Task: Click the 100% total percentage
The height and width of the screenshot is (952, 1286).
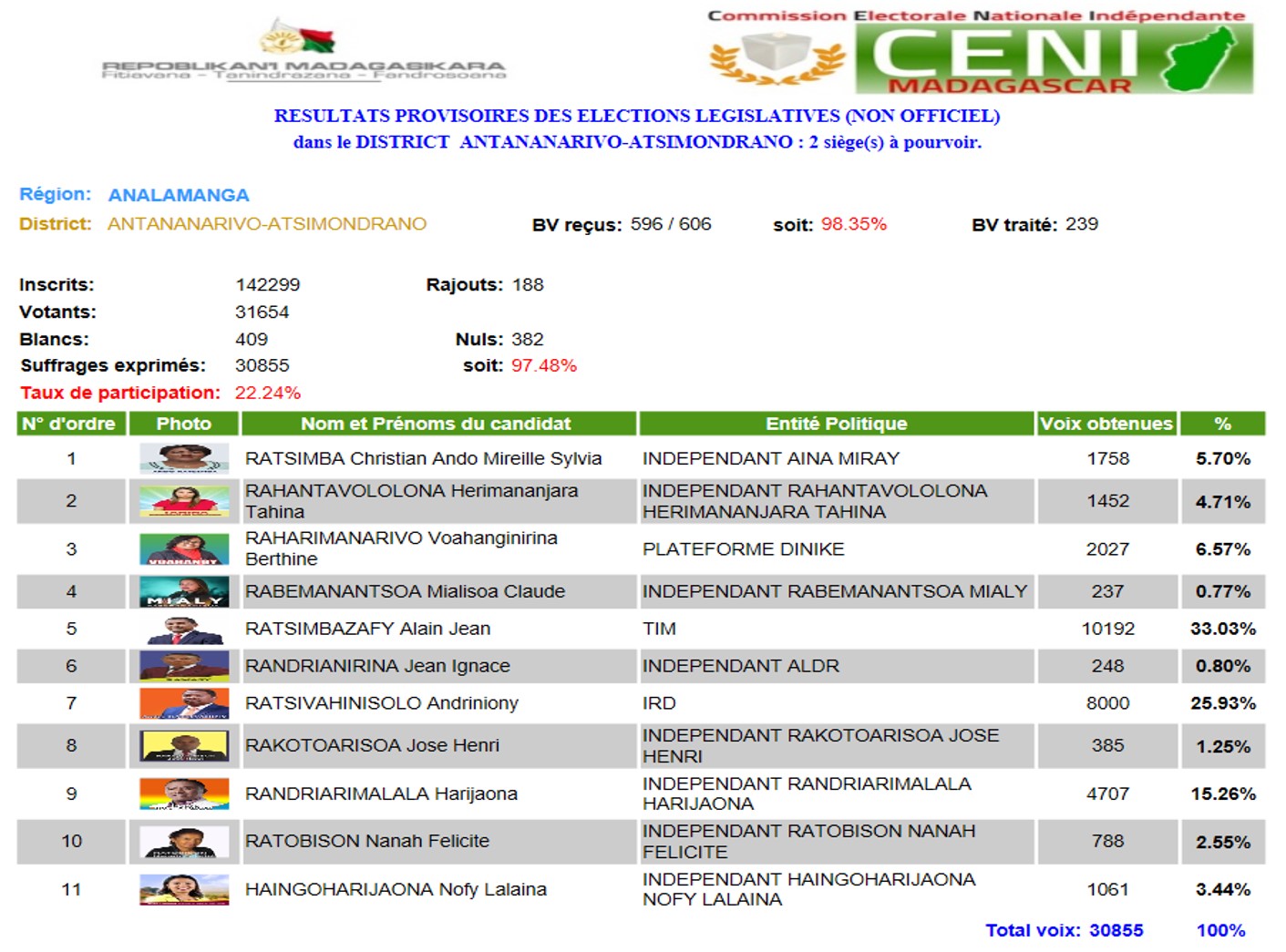Action: [x=1220, y=930]
